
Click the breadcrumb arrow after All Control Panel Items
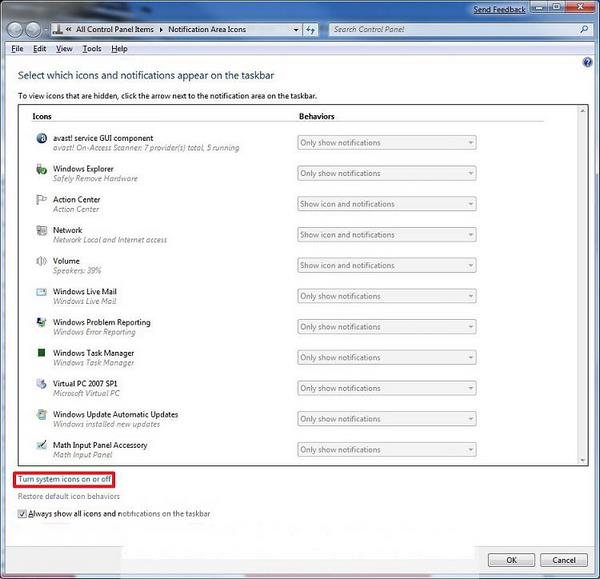(161, 29)
